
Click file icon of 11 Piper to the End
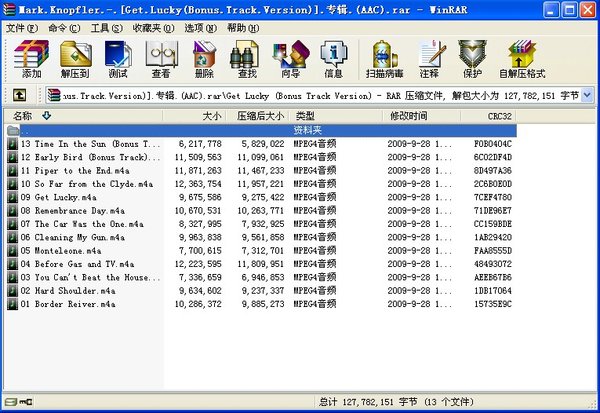(x=13, y=171)
